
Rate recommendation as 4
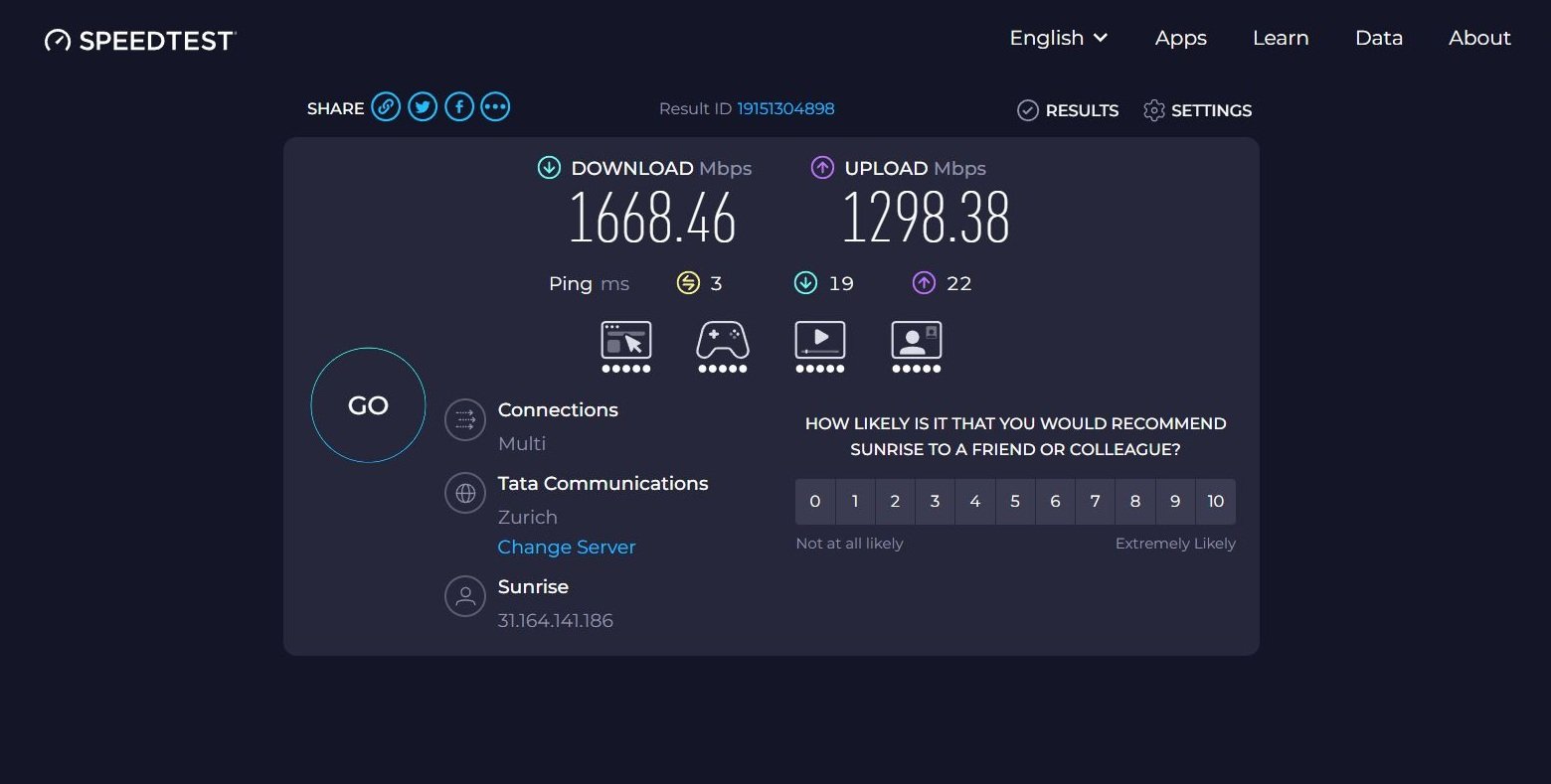975,502
